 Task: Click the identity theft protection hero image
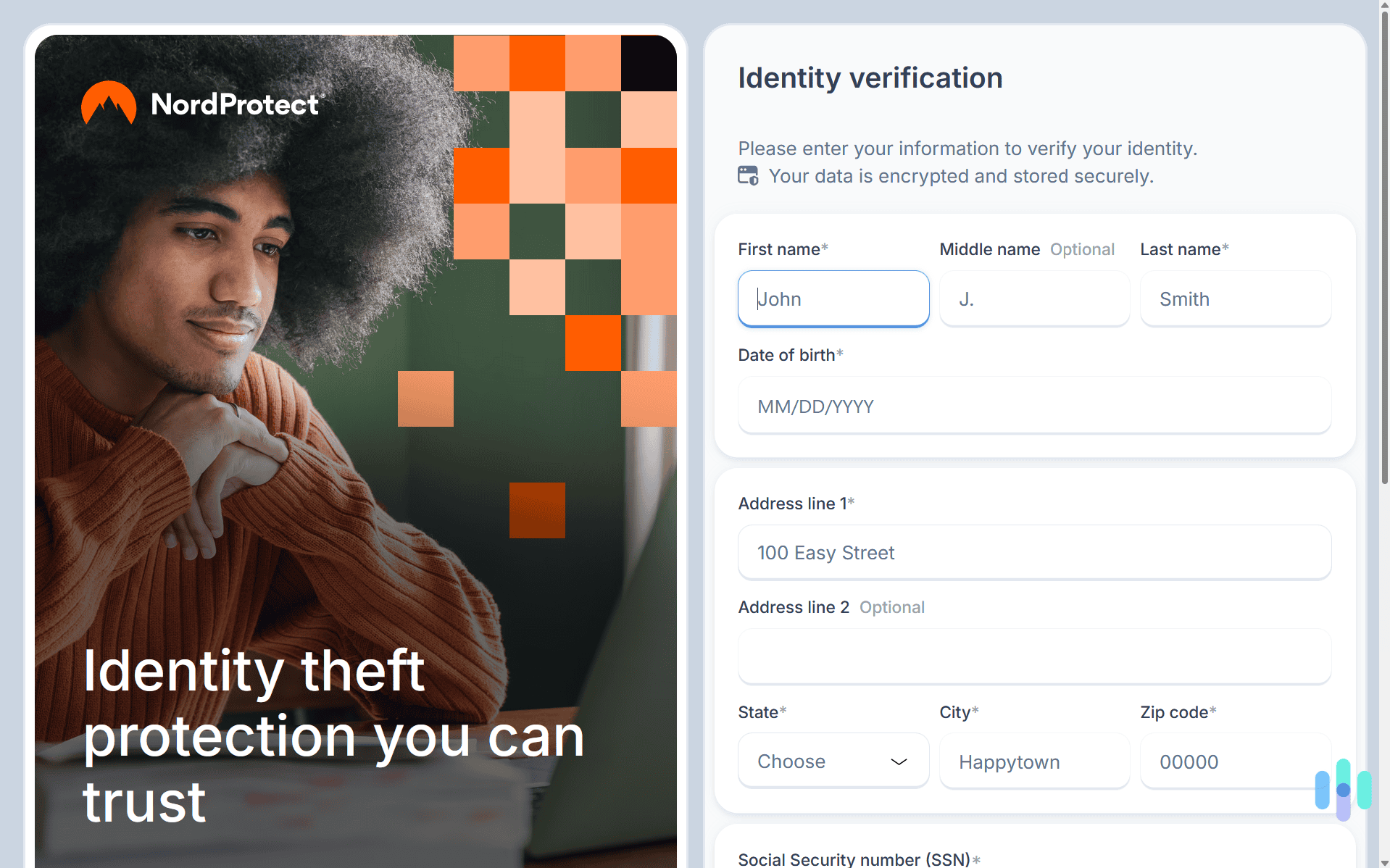click(x=357, y=435)
